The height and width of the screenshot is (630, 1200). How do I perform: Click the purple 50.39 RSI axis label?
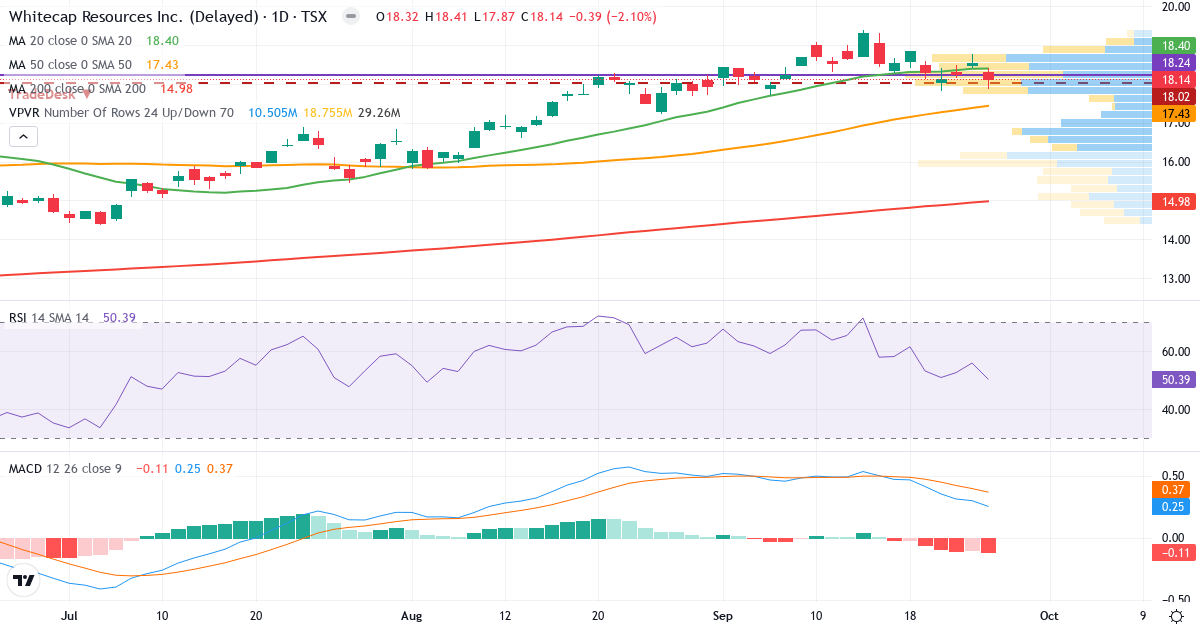click(x=1173, y=380)
